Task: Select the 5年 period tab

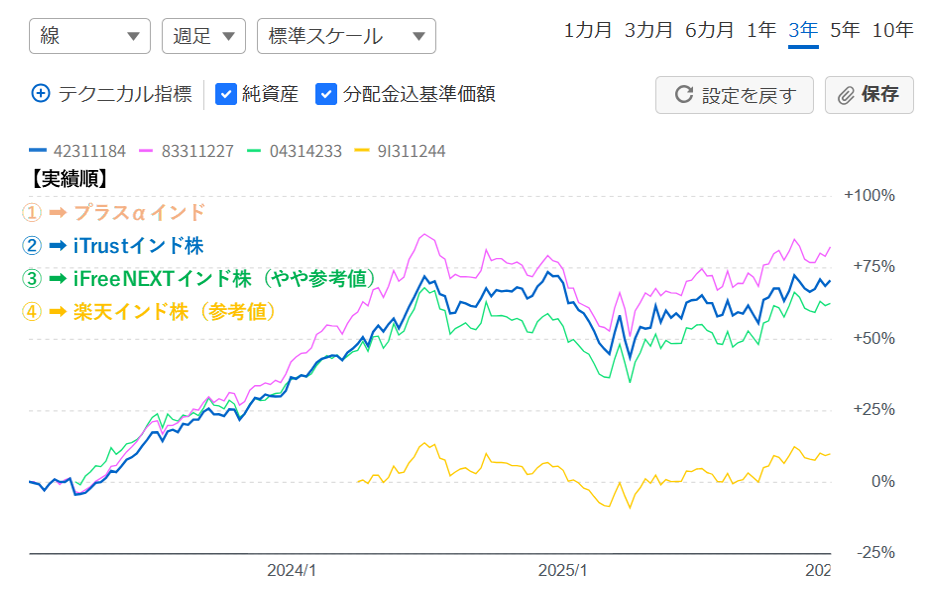Action: point(845,30)
